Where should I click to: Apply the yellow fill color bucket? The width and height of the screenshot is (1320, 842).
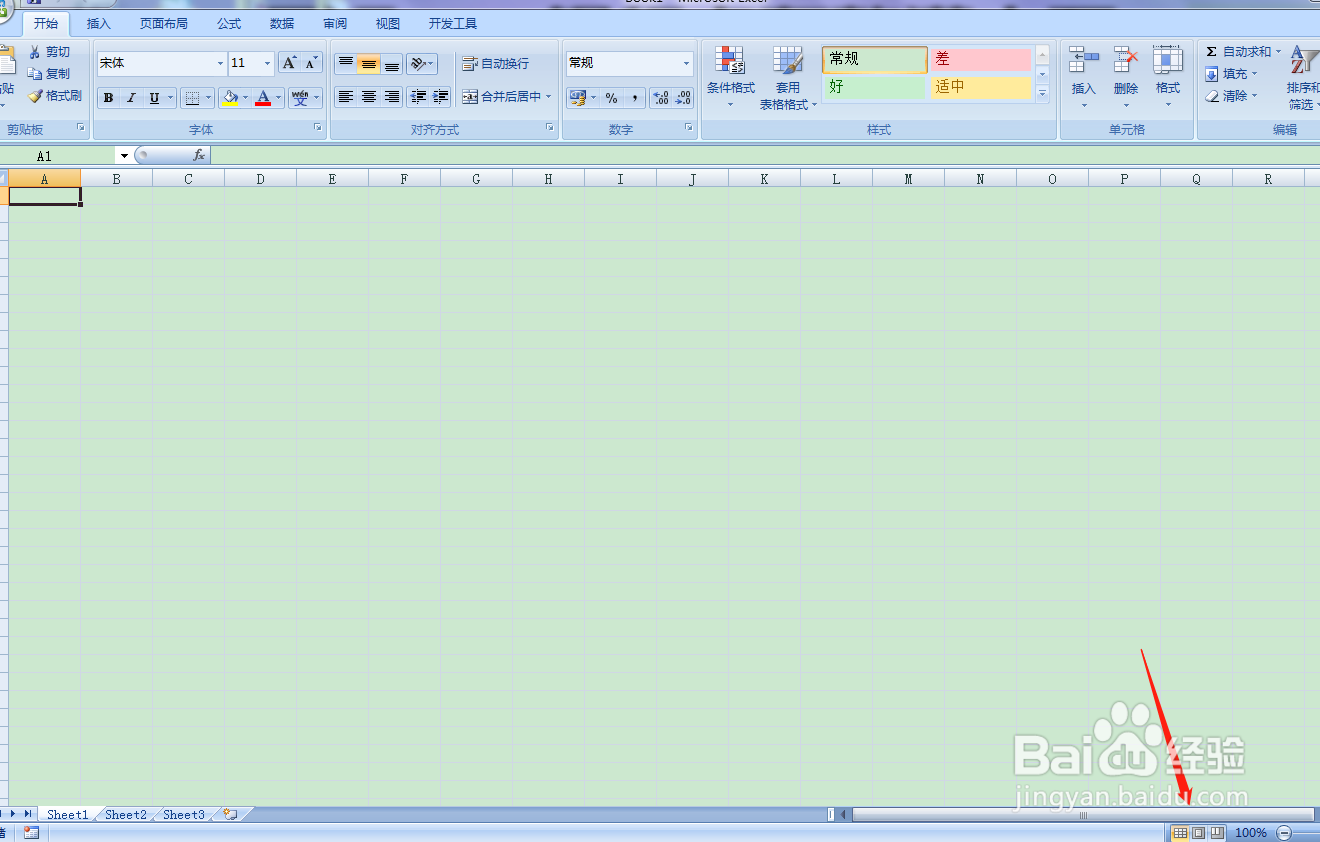[x=230, y=98]
